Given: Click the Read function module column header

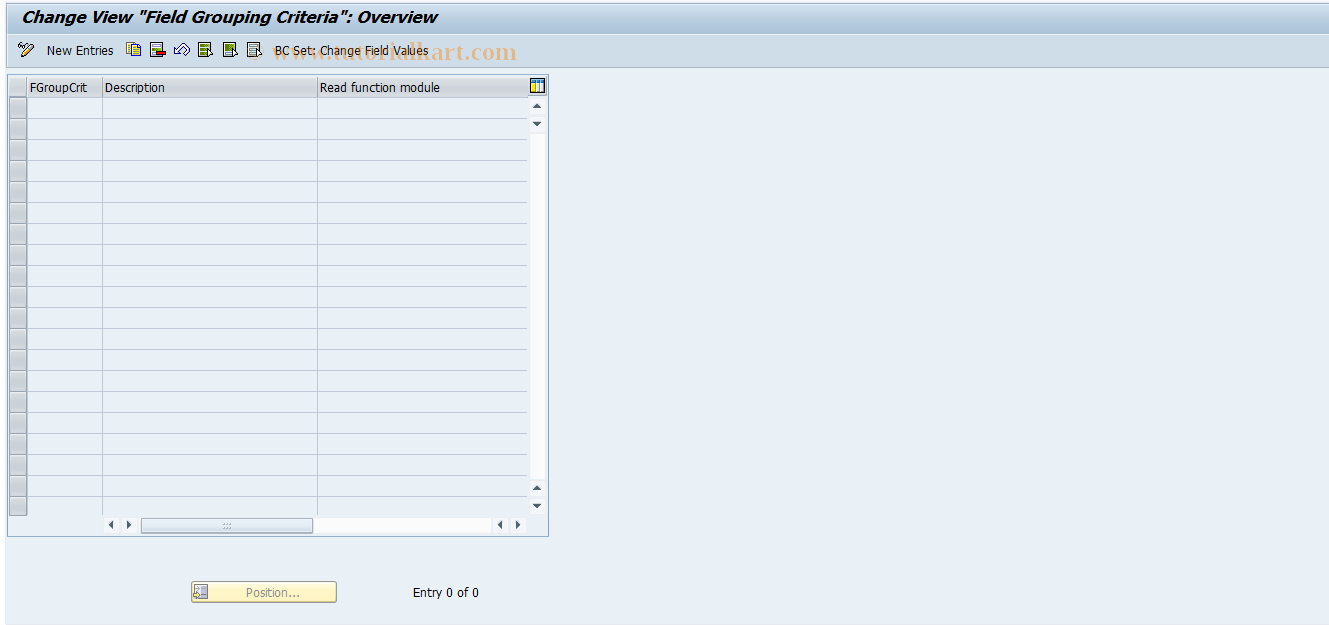Looking at the screenshot, I should pyautogui.click(x=422, y=87).
